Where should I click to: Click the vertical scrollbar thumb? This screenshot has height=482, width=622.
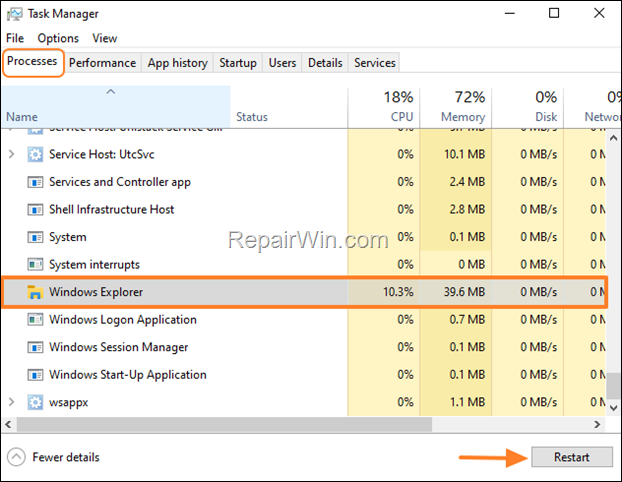point(614,385)
